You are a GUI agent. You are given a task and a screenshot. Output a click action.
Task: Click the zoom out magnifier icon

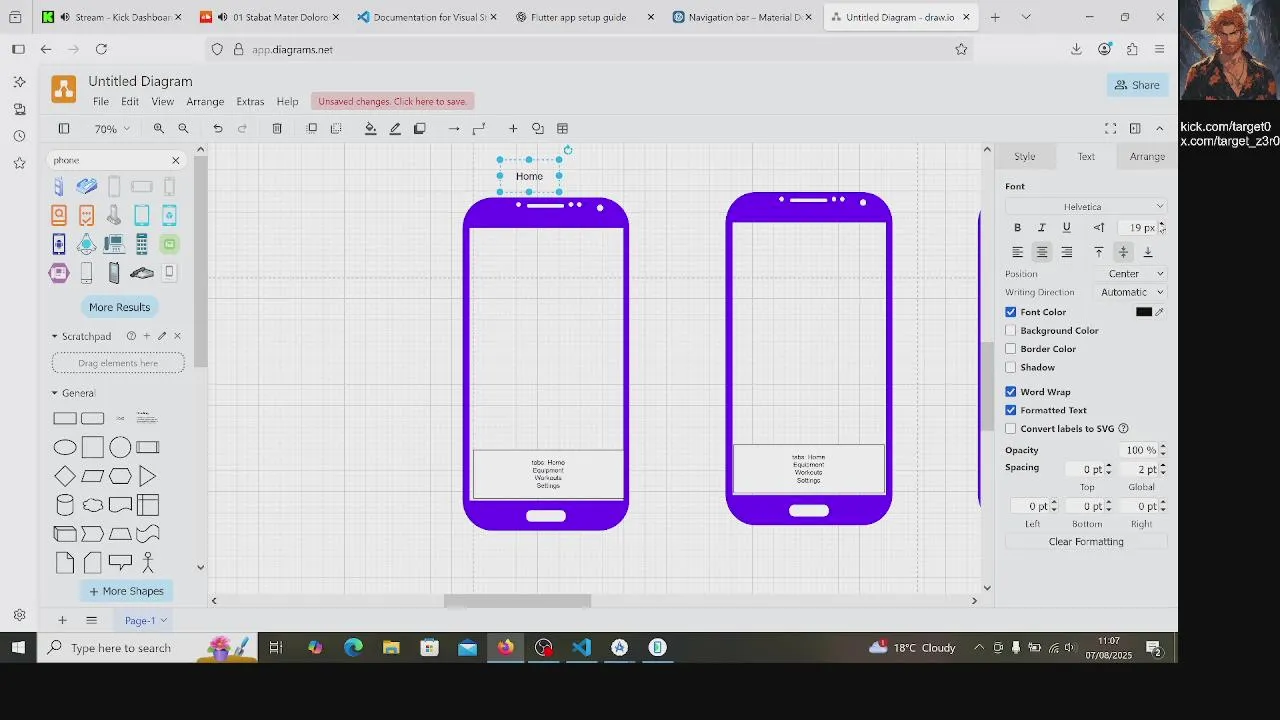(x=183, y=128)
